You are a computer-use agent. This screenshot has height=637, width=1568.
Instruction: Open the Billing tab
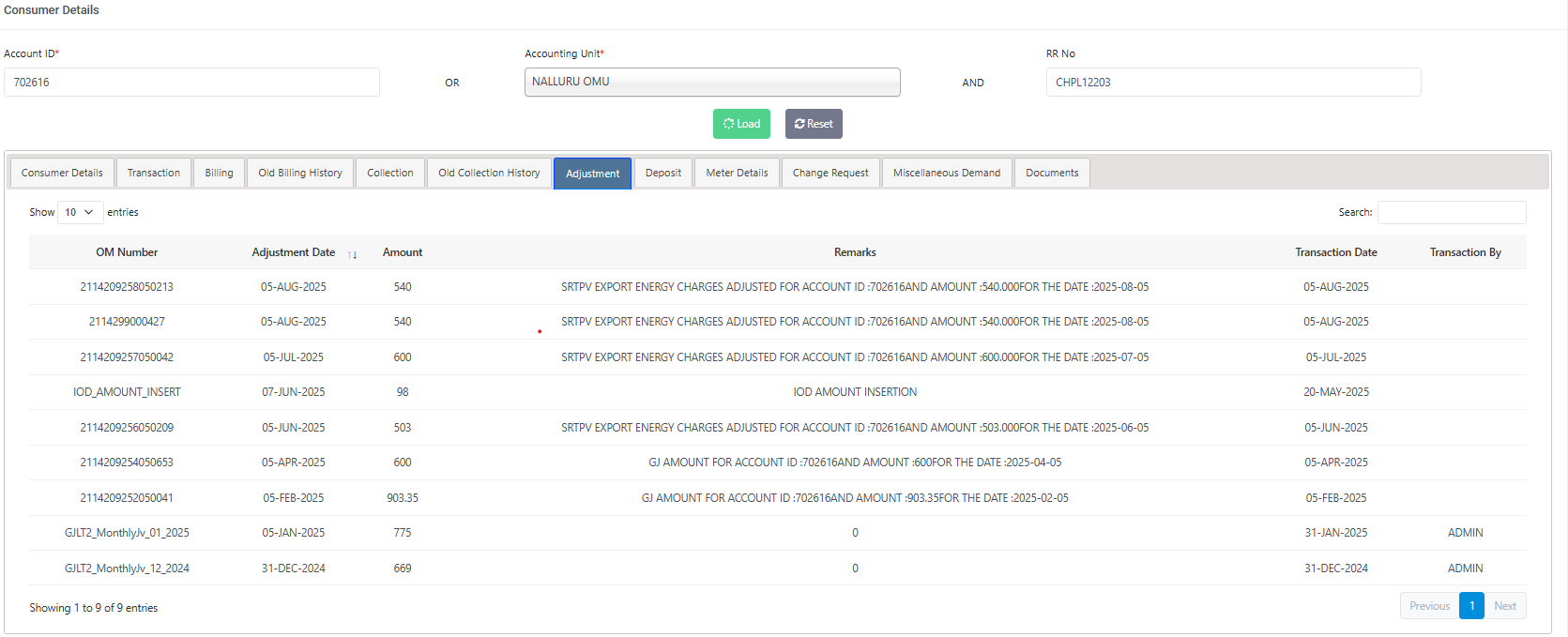click(x=219, y=173)
